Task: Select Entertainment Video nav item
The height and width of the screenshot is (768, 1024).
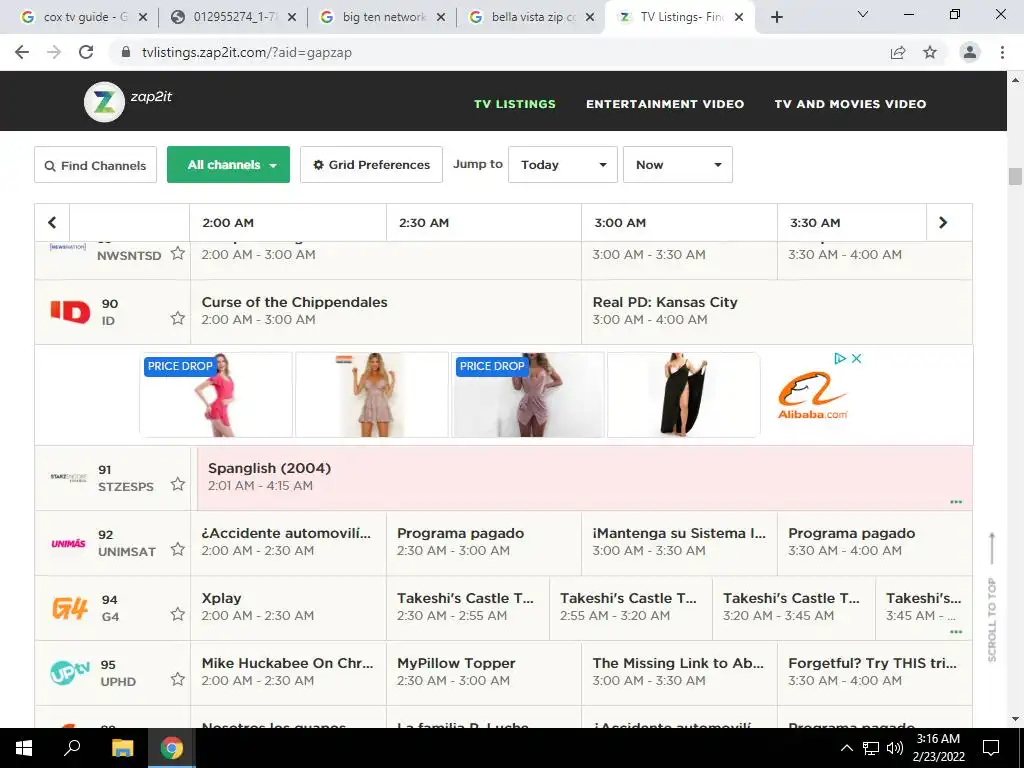Action: (x=665, y=104)
